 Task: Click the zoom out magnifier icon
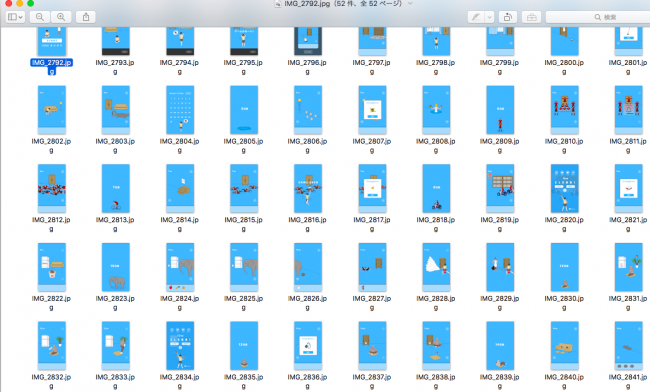(x=40, y=17)
